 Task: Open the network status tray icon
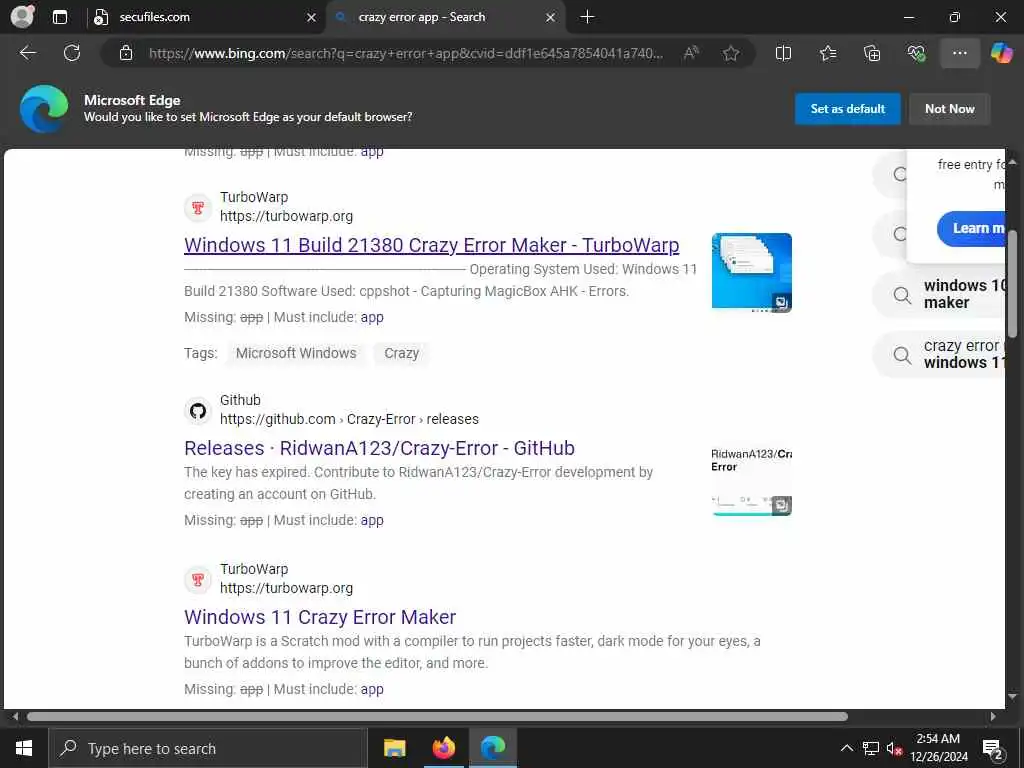coord(871,748)
